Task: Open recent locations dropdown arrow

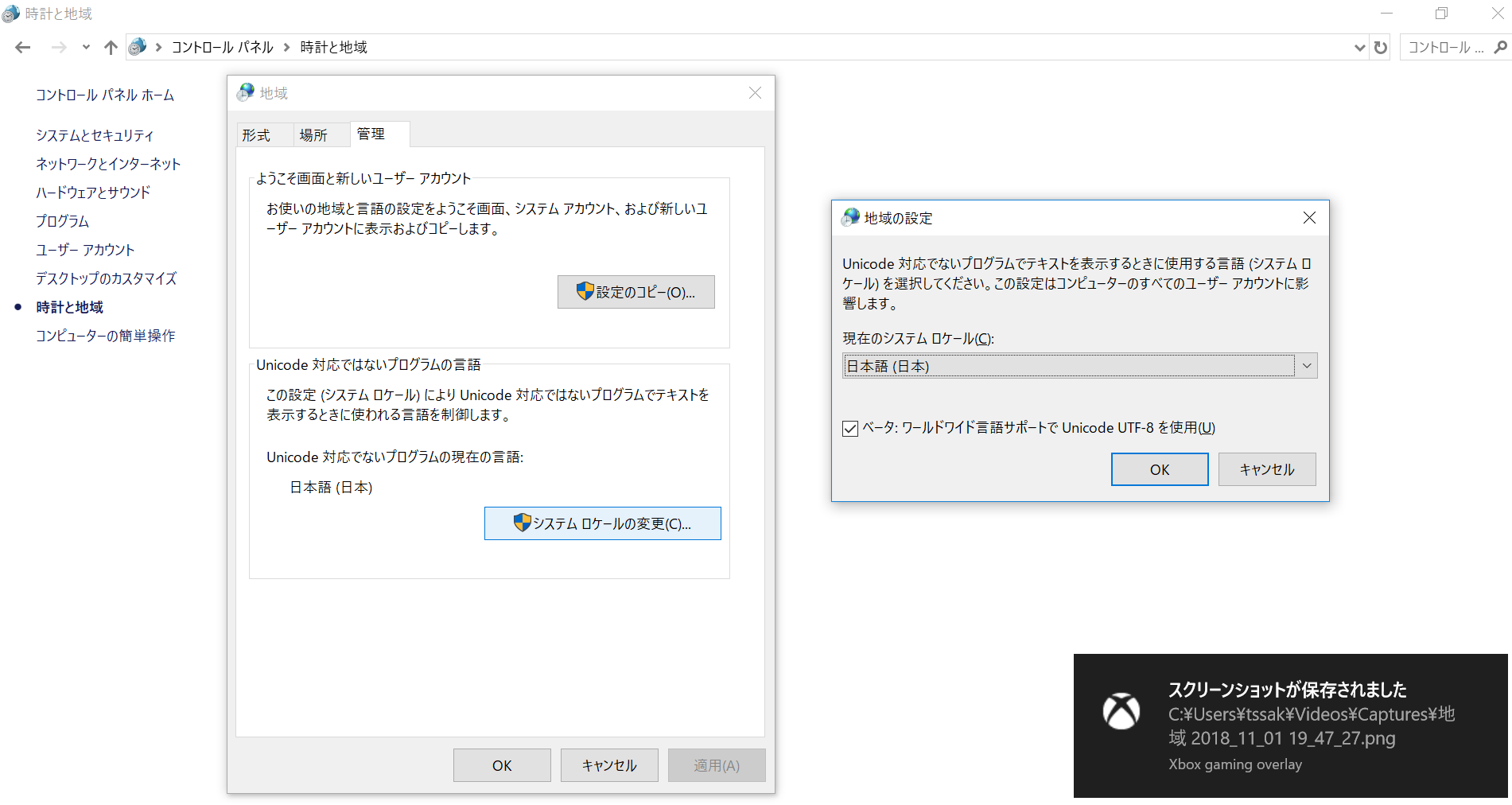Action: tap(86, 48)
